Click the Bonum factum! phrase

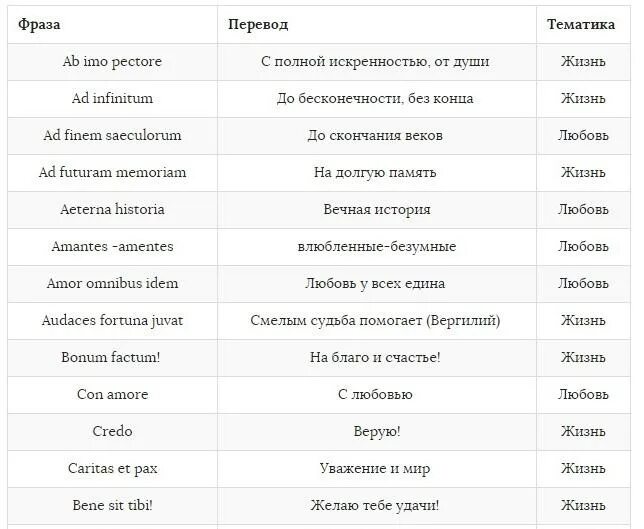pyautogui.click(x=110, y=357)
